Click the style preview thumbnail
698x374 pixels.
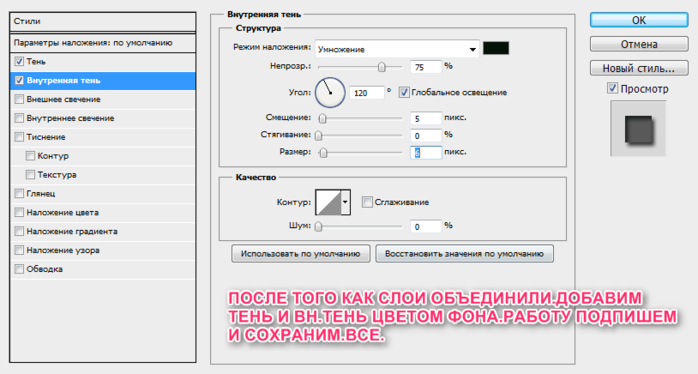tap(638, 129)
